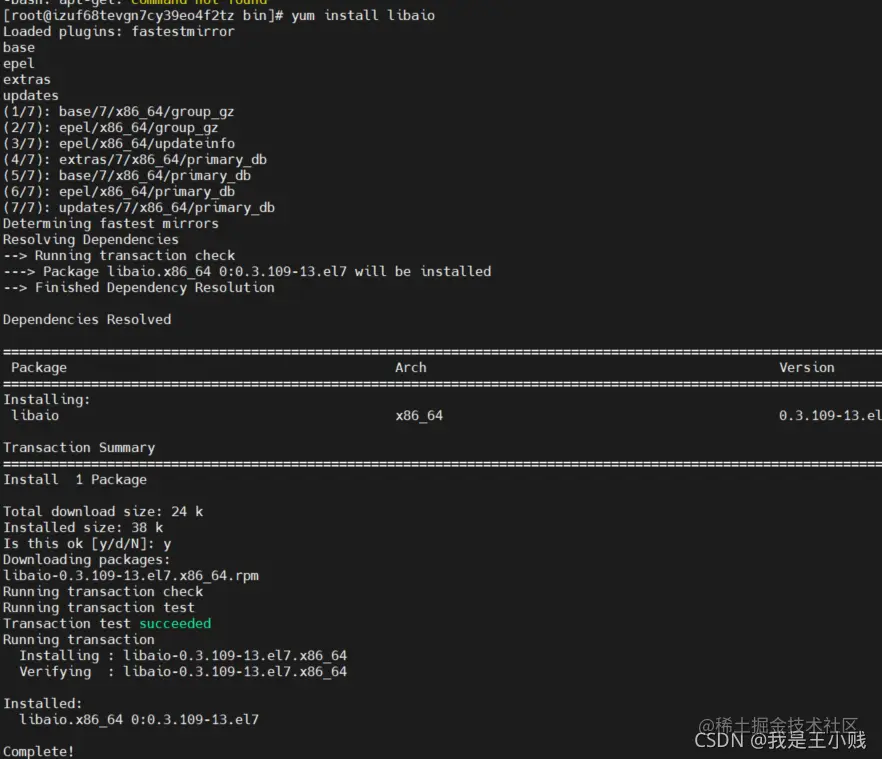Click 'Installed size: 38 k' line
This screenshot has height=759, width=882.
[83, 528]
